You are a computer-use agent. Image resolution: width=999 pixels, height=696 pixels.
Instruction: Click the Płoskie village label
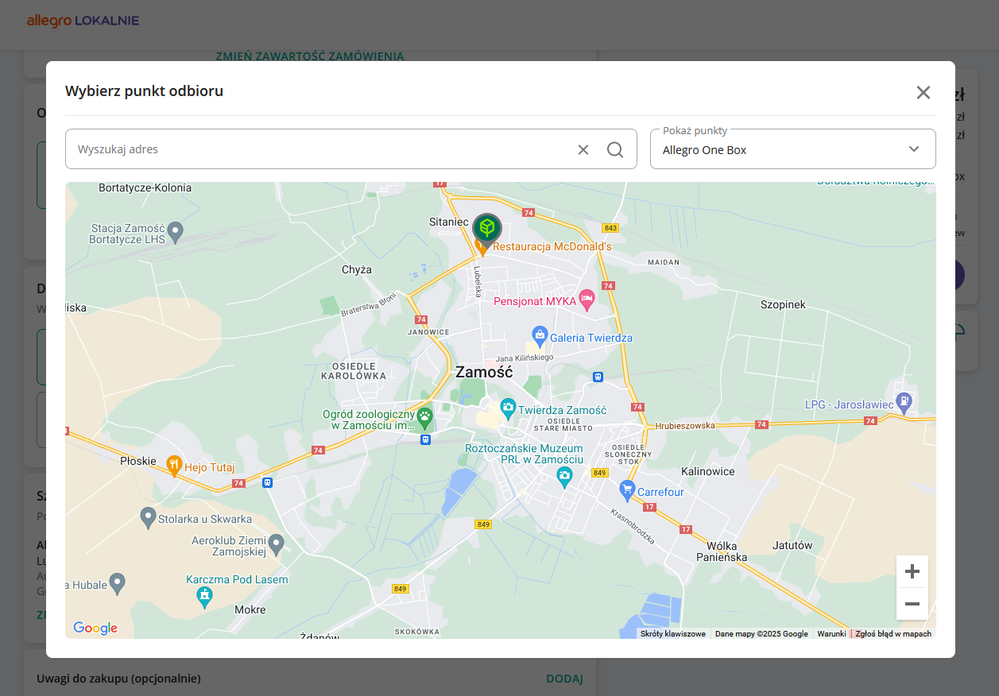138,461
